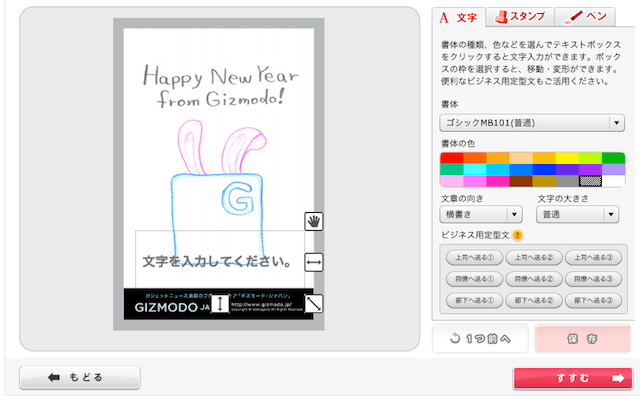Open the 文字 text tab
Viewport: 640px width, 400px height.
(x=459, y=18)
